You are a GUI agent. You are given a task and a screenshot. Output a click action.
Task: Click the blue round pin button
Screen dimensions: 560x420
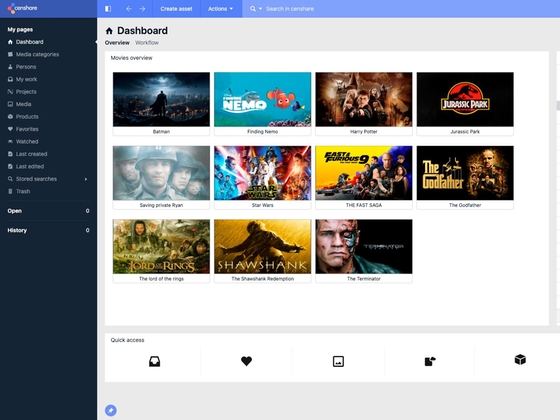(x=111, y=410)
